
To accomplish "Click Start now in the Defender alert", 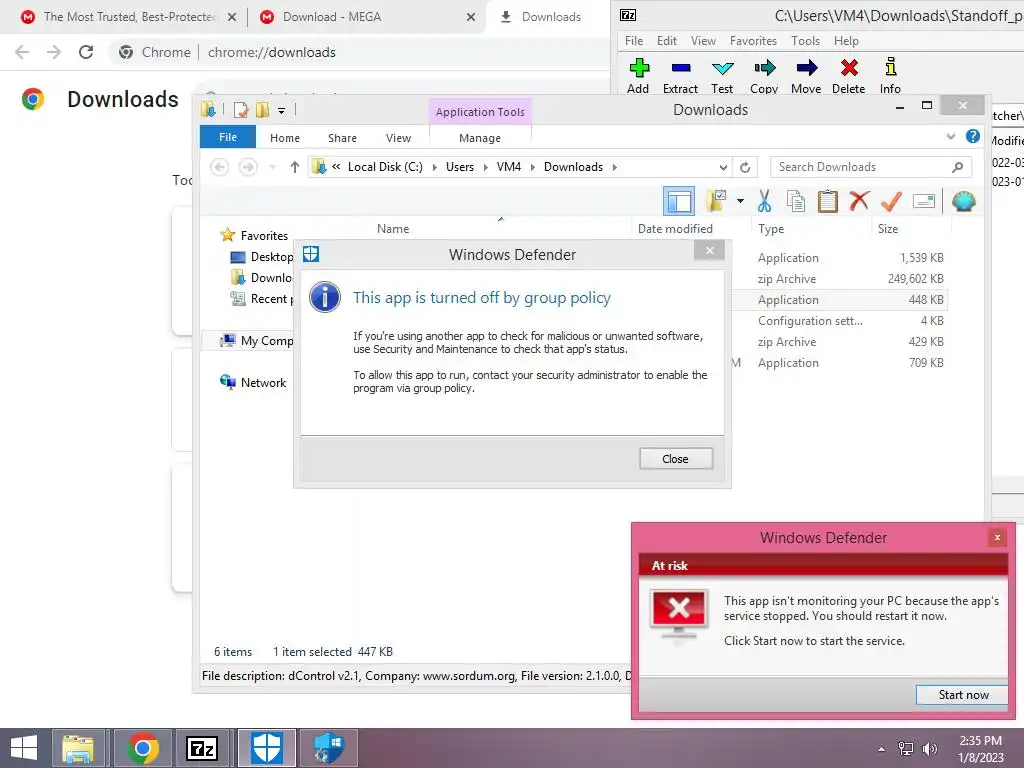I will pos(963,695).
